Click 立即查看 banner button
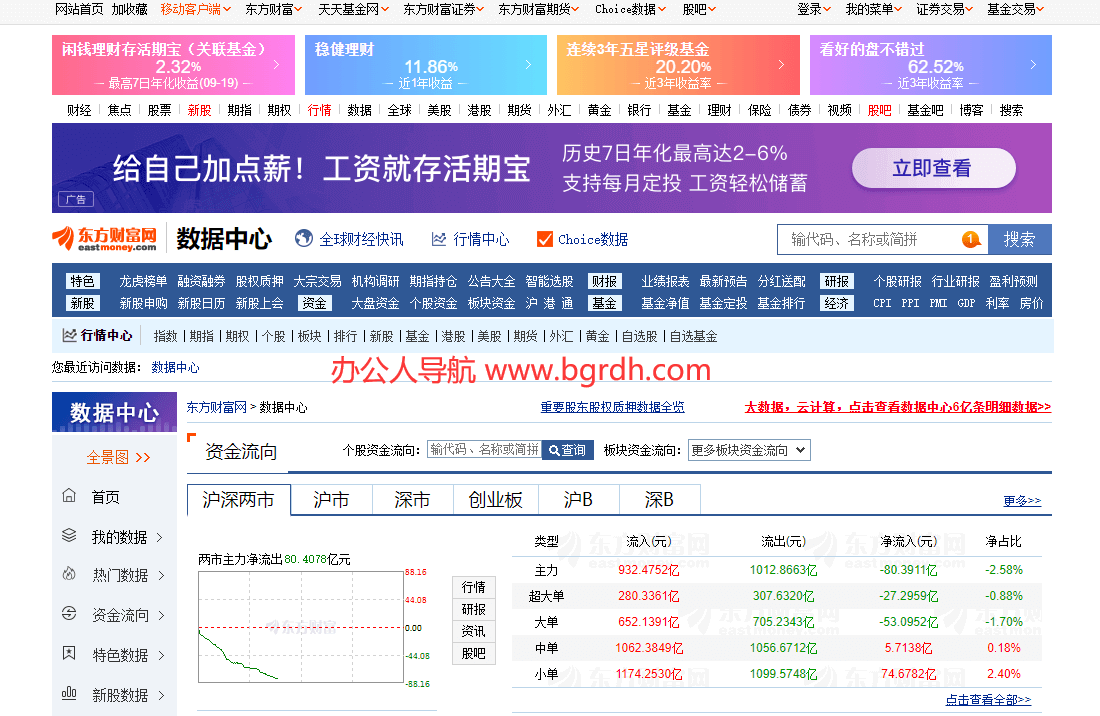The width and height of the screenshot is (1100, 716). [933, 168]
